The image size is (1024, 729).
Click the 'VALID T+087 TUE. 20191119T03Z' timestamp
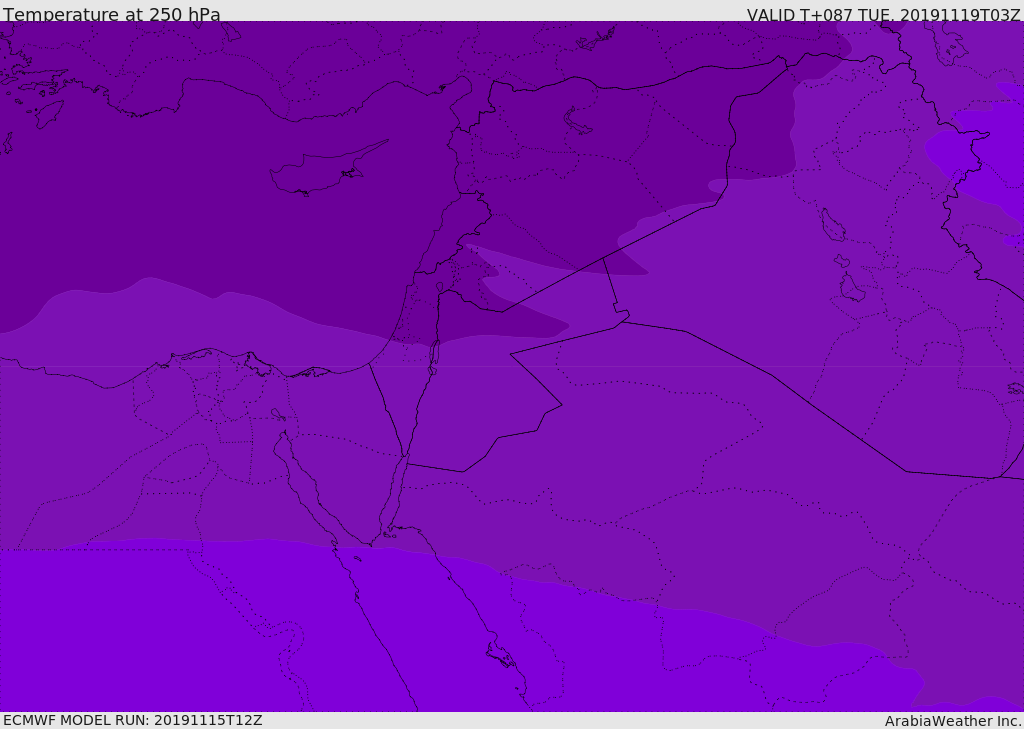[884, 15]
